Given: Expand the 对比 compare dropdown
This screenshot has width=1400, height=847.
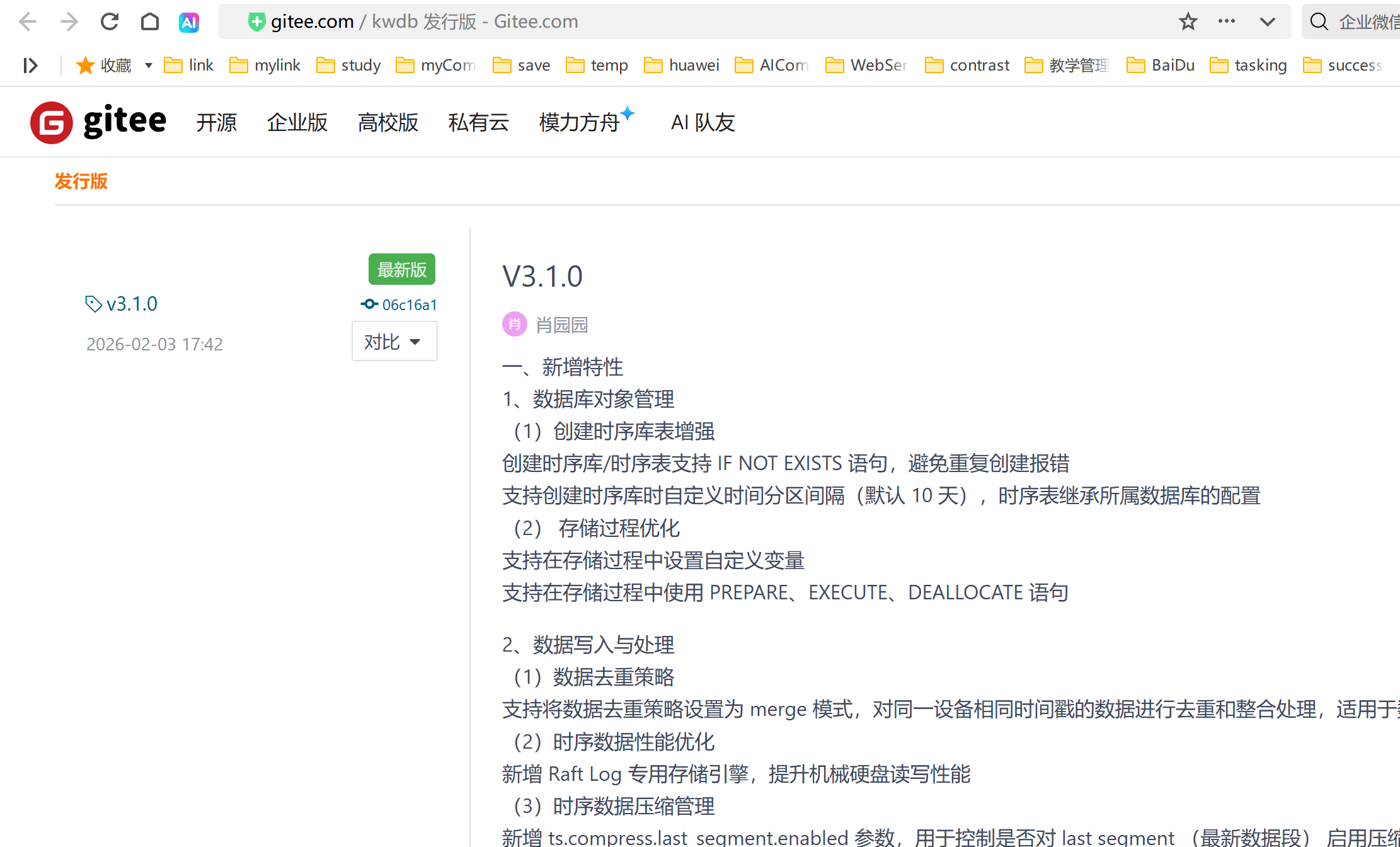Looking at the screenshot, I should [x=394, y=342].
